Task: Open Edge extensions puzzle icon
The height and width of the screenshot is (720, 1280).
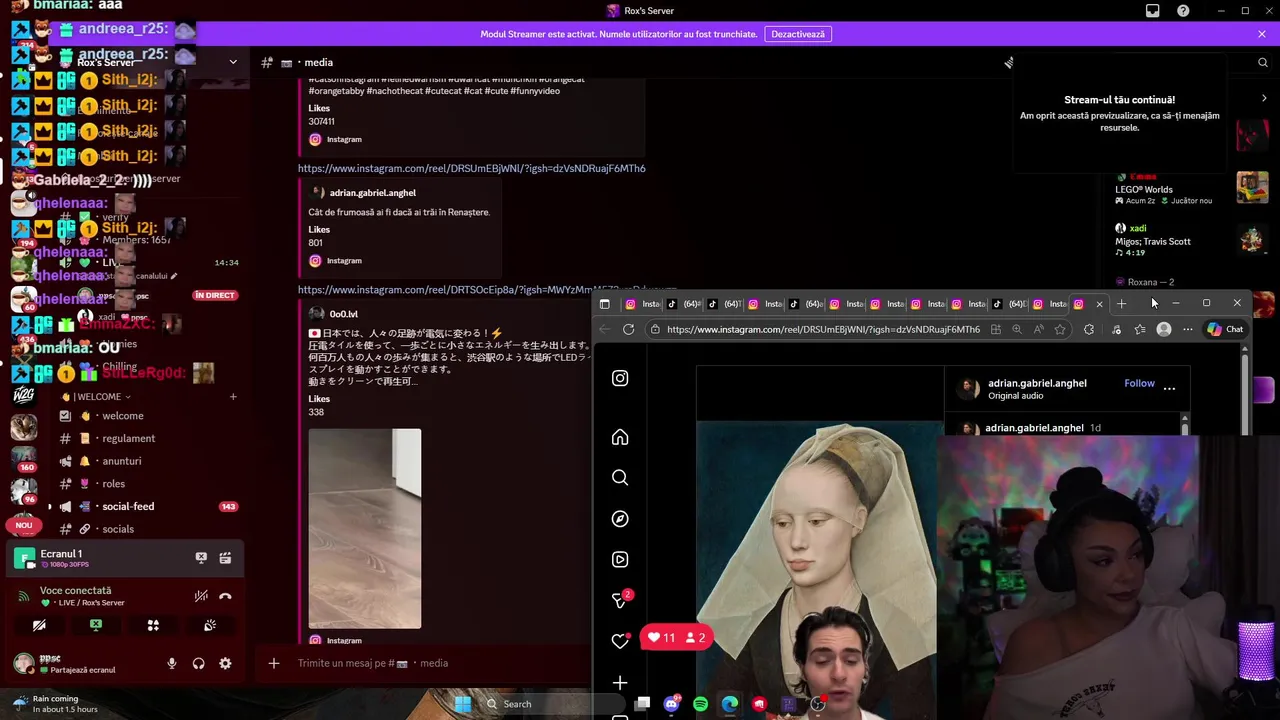Action: click(x=1089, y=329)
